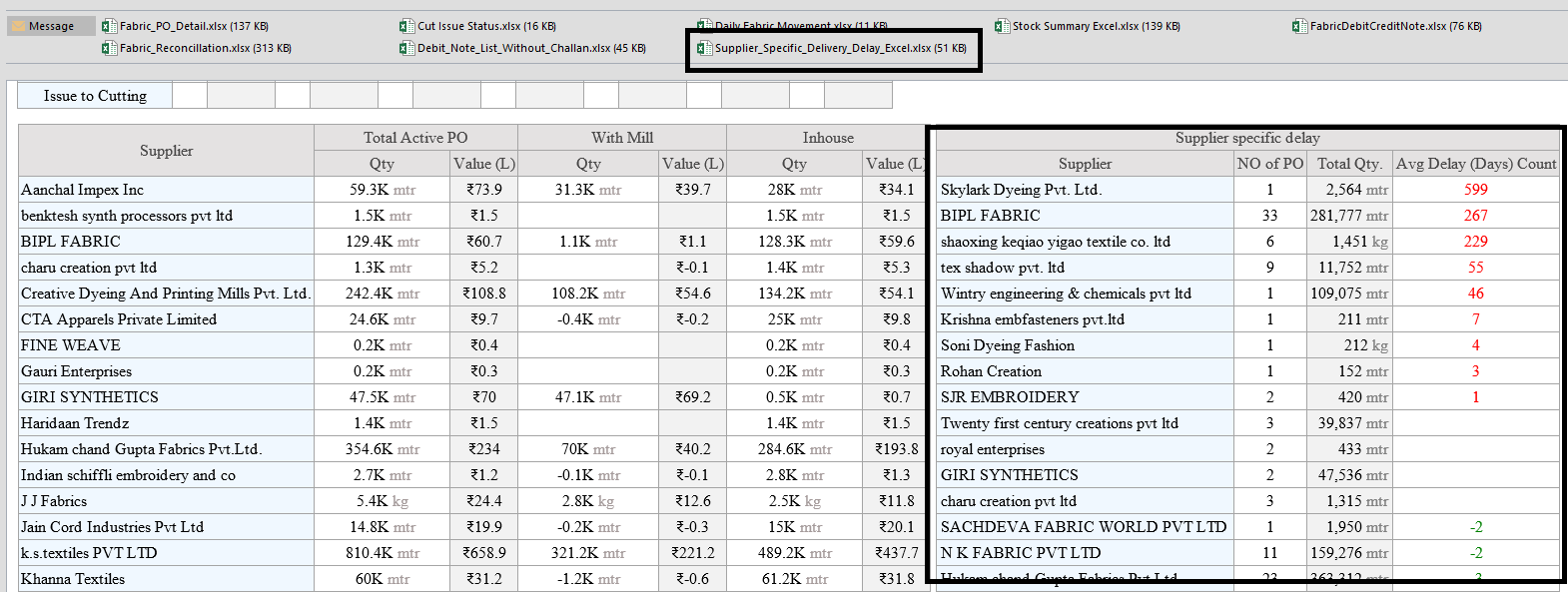
Task: Select J J Fabrics supplier row
Action: pyautogui.click(x=167, y=501)
